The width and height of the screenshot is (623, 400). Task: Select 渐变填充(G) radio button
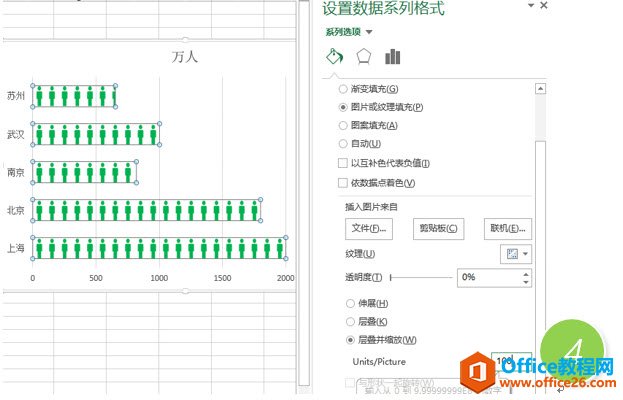(x=343, y=89)
